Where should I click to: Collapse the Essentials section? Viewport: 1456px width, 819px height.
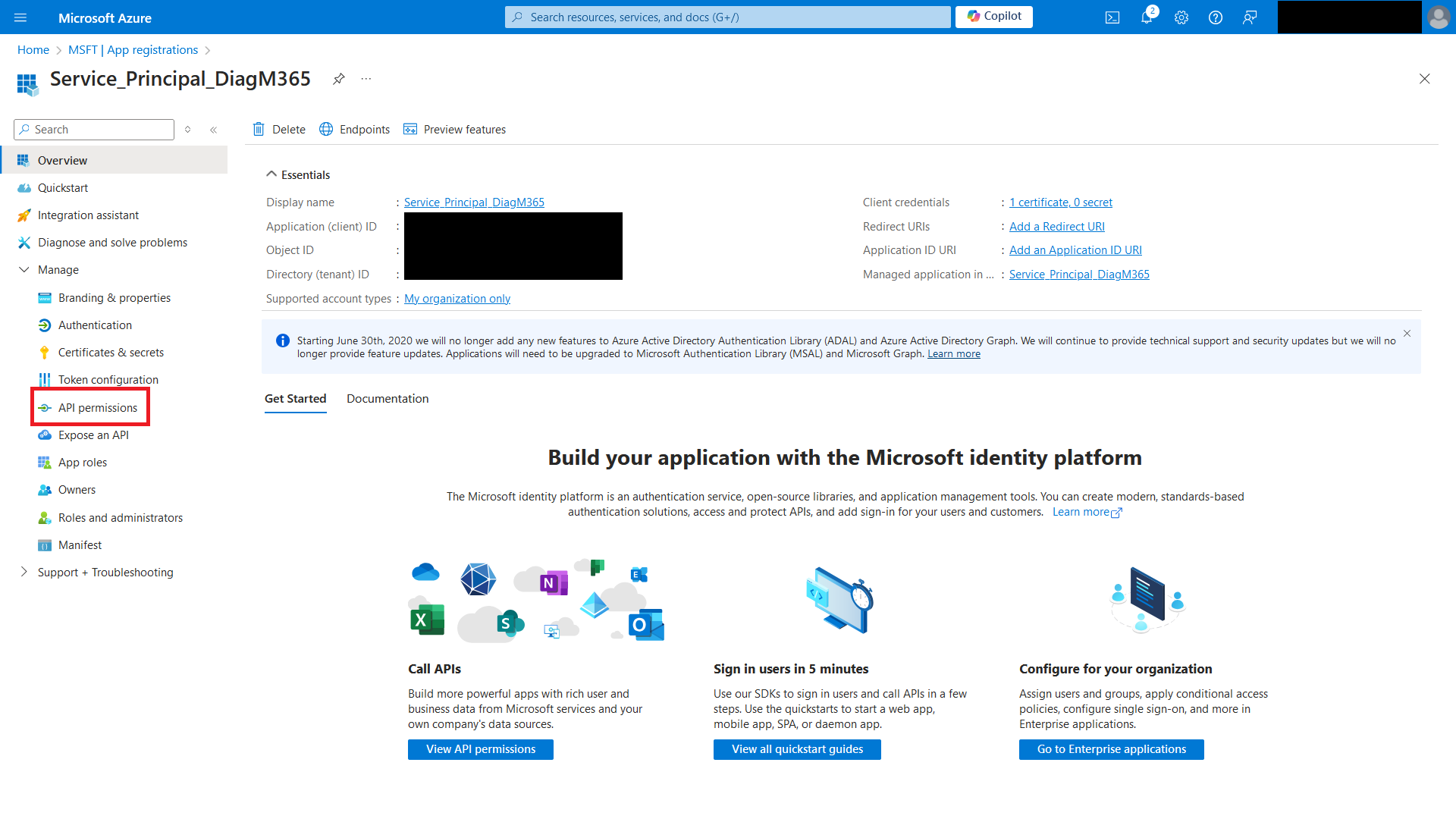(271, 174)
